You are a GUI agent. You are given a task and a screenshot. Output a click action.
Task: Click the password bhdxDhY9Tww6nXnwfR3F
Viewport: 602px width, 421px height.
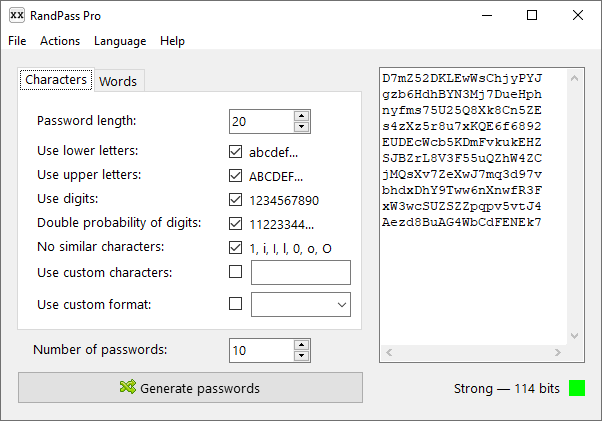coord(462,190)
